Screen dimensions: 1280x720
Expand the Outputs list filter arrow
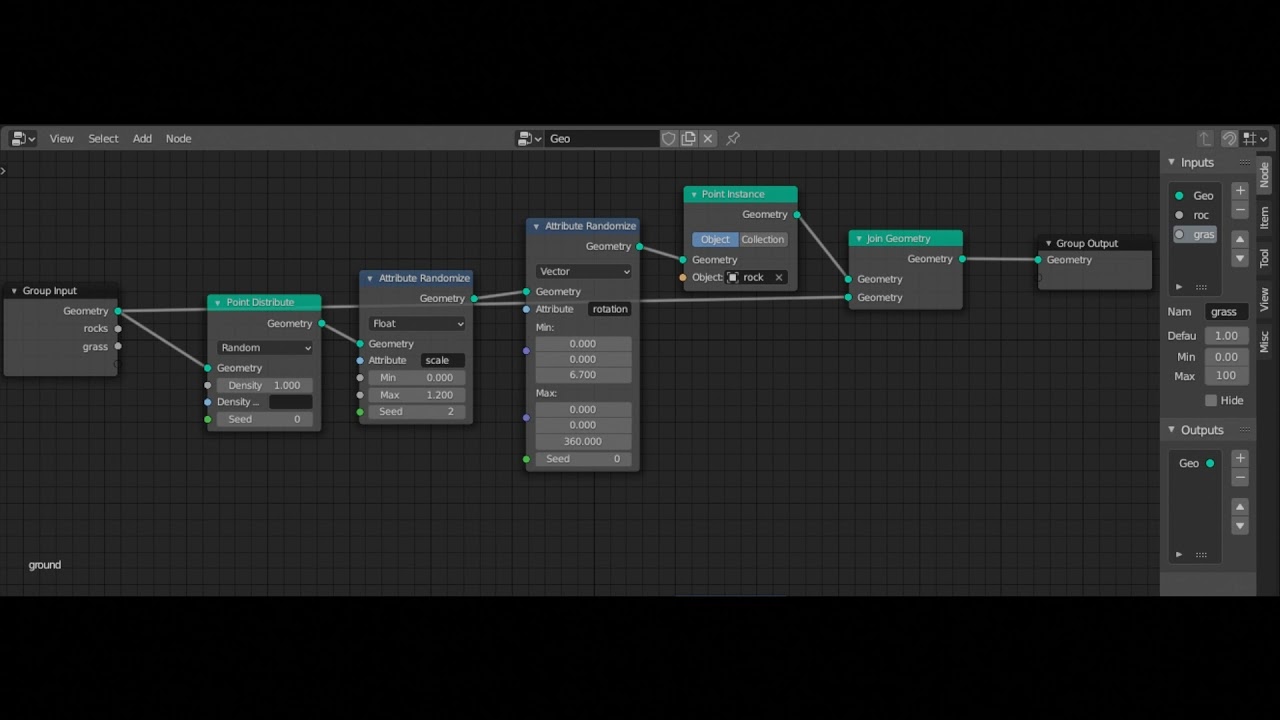(1179, 554)
